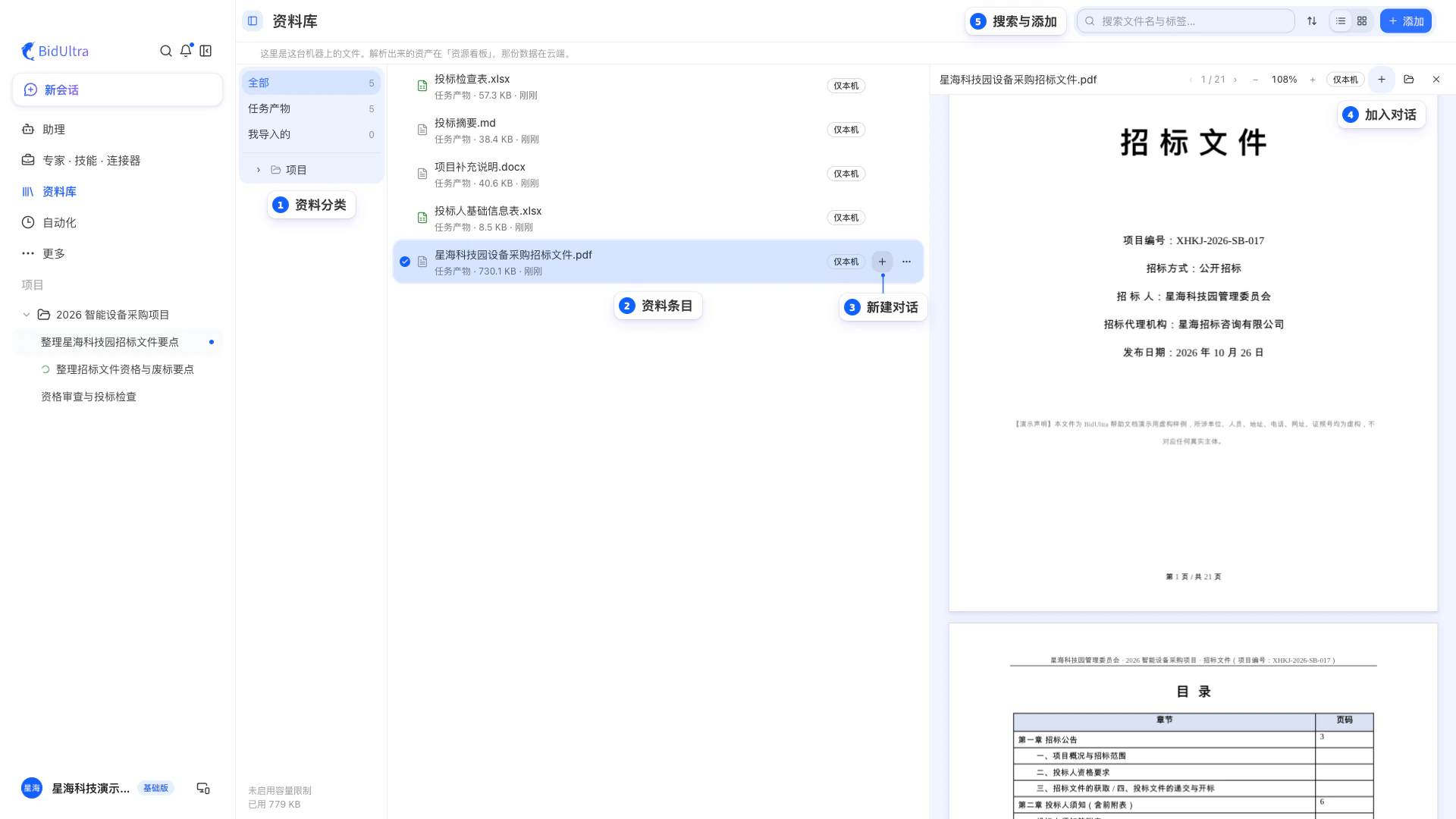Switch to list view layout
Screen dimensions: 1456x819
coord(1341,21)
